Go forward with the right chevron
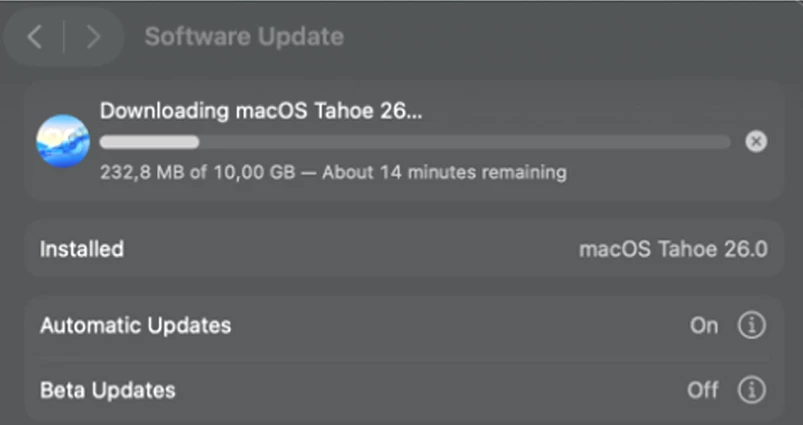The width and height of the screenshot is (803, 425). 93,37
